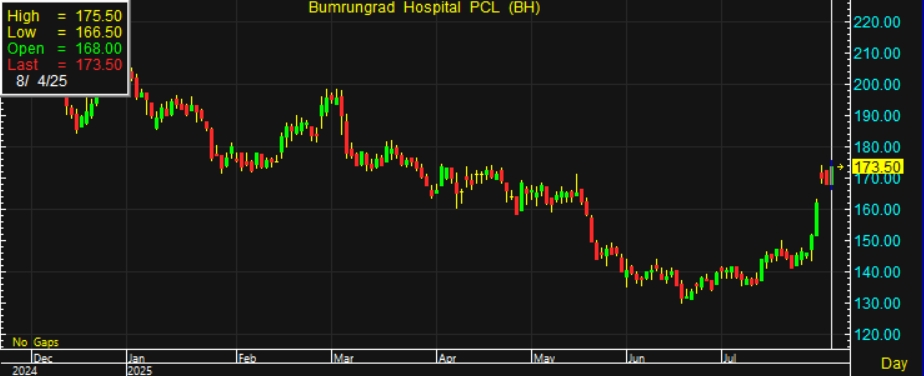Image resolution: width=924 pixels, height=376 pixels.
Task: Click the 150.00 price axis label
Action: [x=877, y=240]
